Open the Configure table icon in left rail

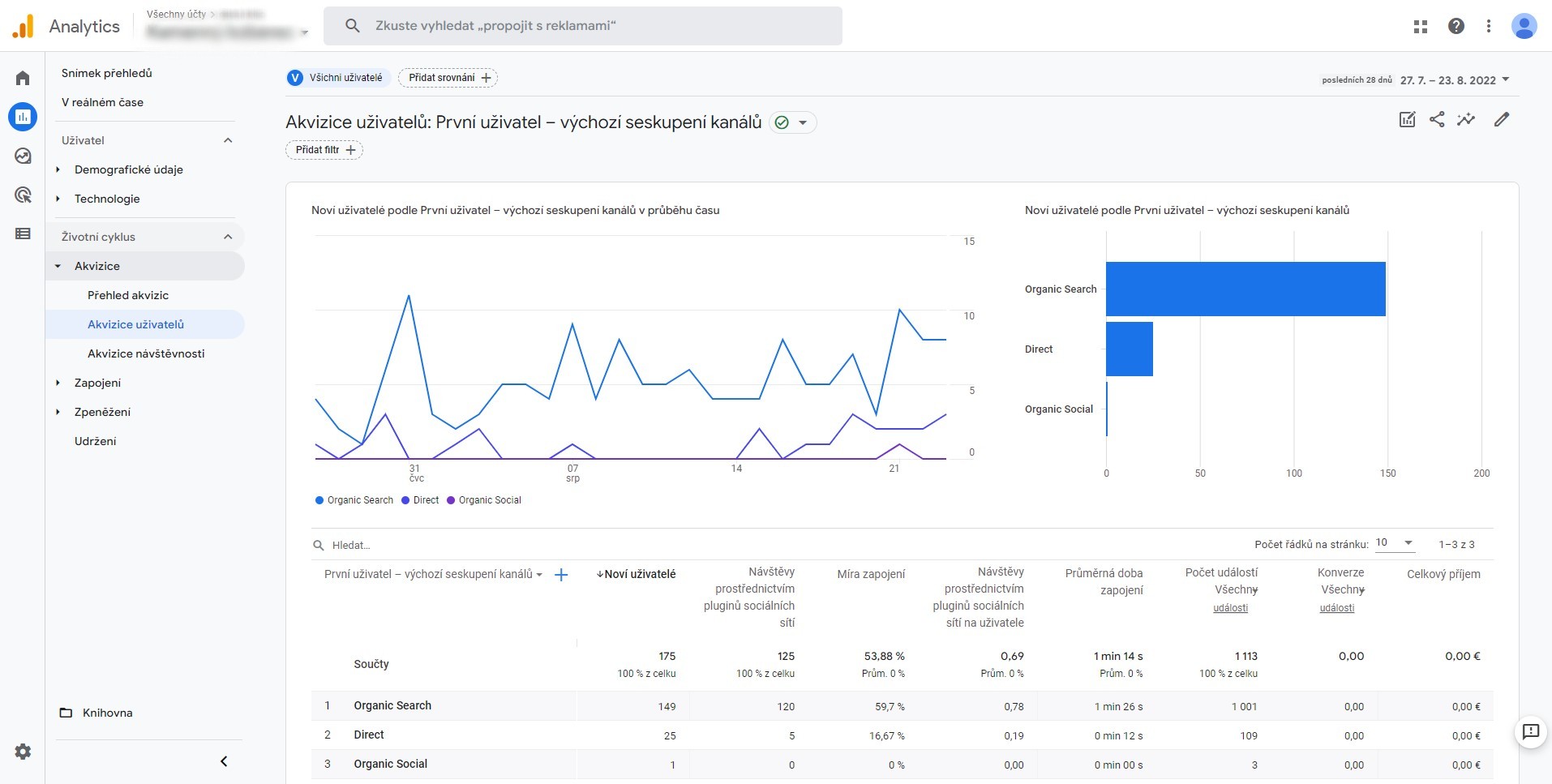click(x=23, y=233)
